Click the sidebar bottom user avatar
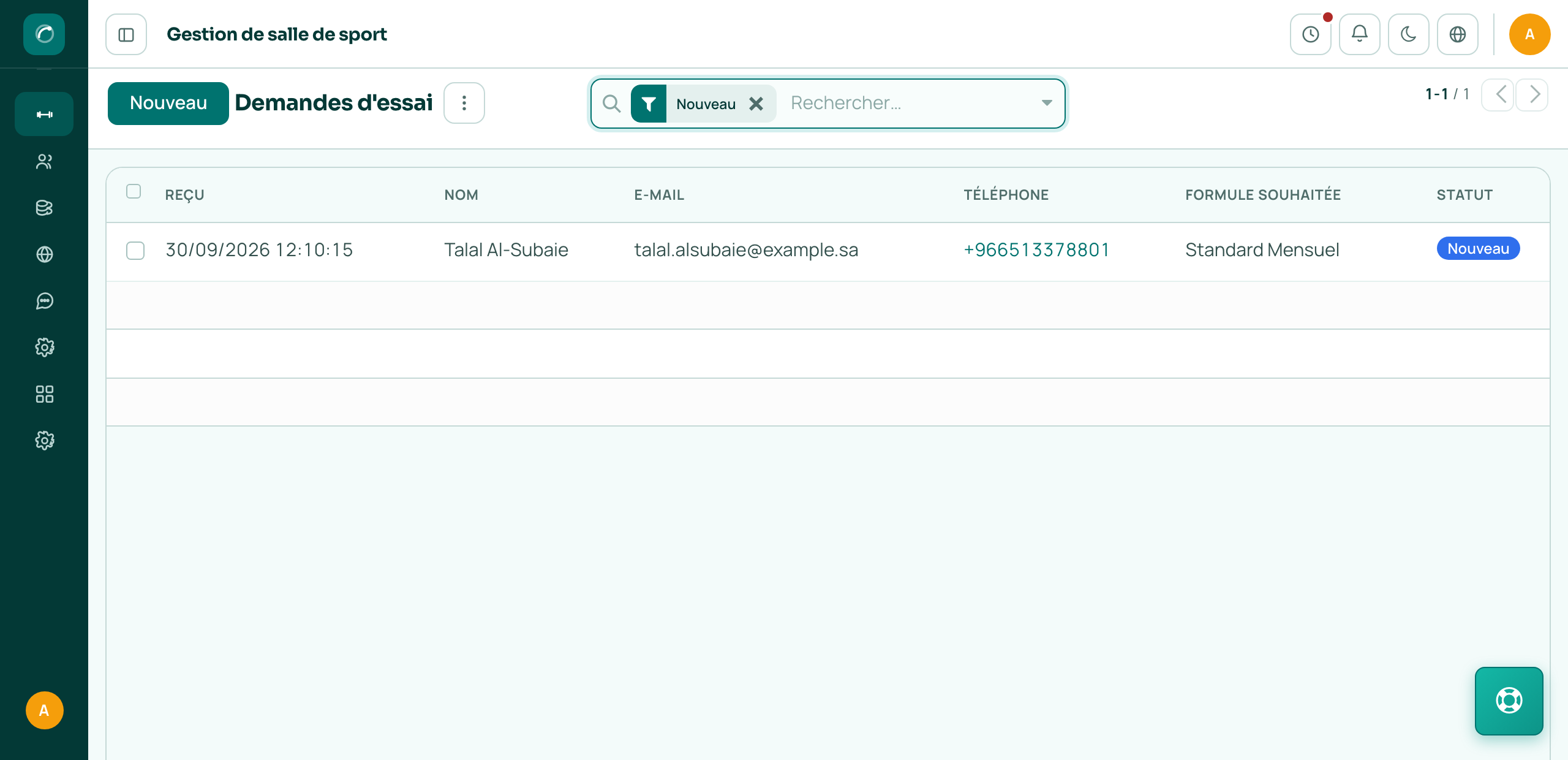 tap(44, 710)
